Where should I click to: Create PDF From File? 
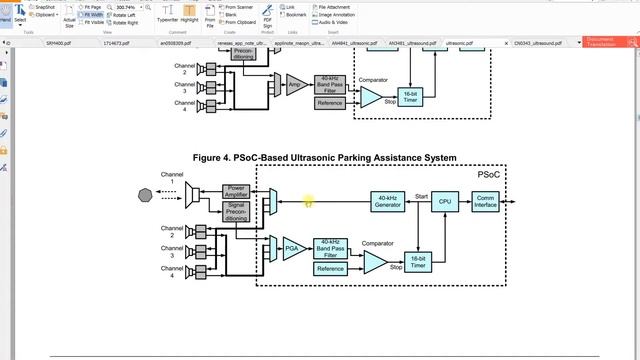[210, 16]
